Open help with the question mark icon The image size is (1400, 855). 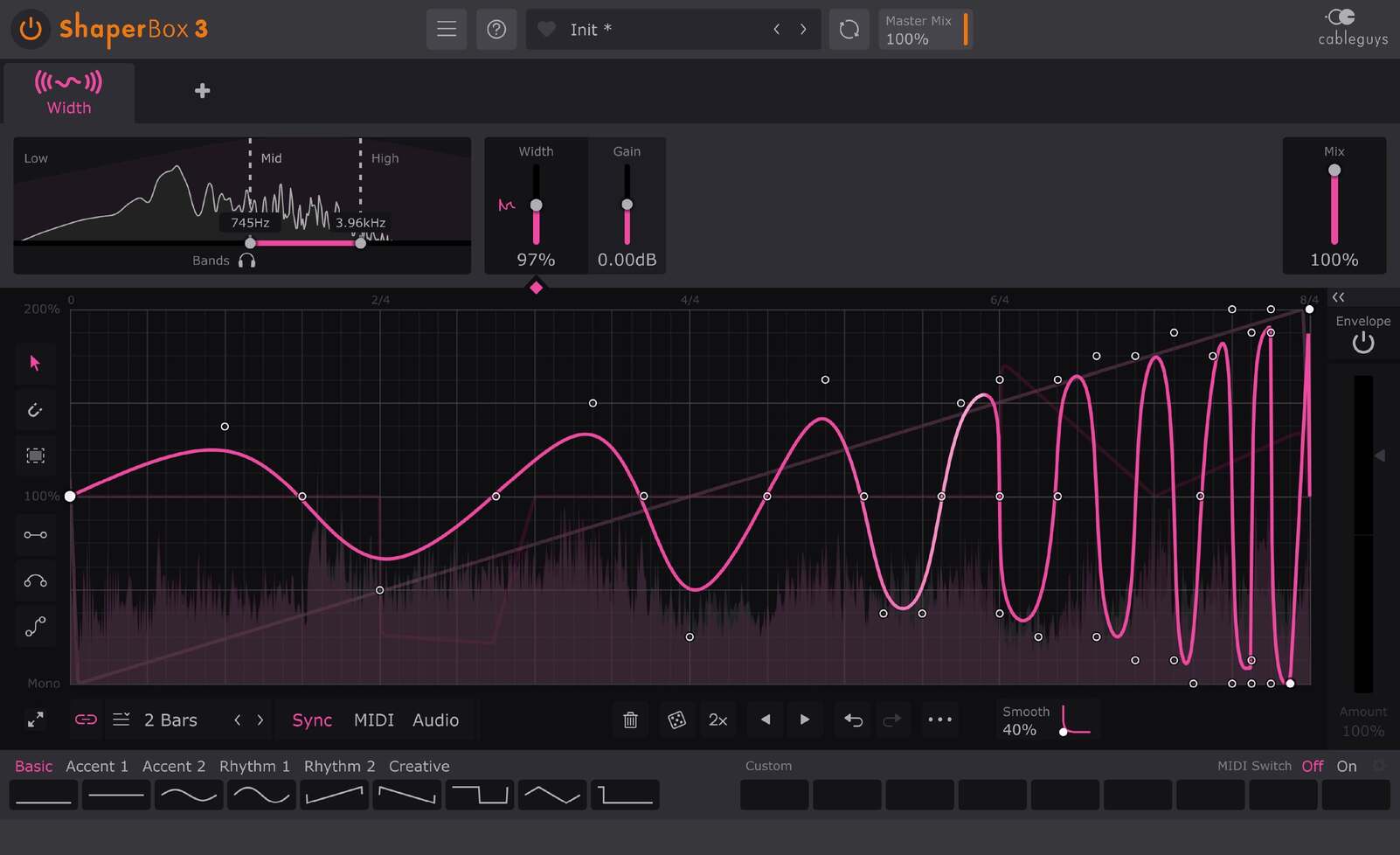(x=496, y=29)
